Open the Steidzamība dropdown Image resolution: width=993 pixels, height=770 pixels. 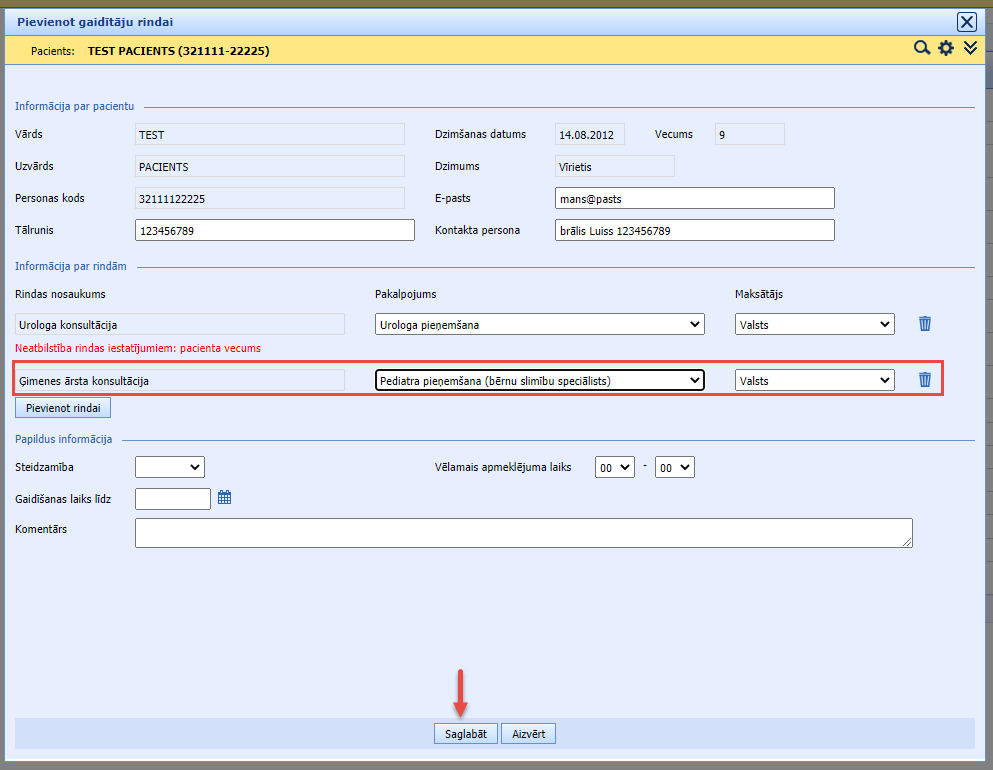tap(169, 467)
